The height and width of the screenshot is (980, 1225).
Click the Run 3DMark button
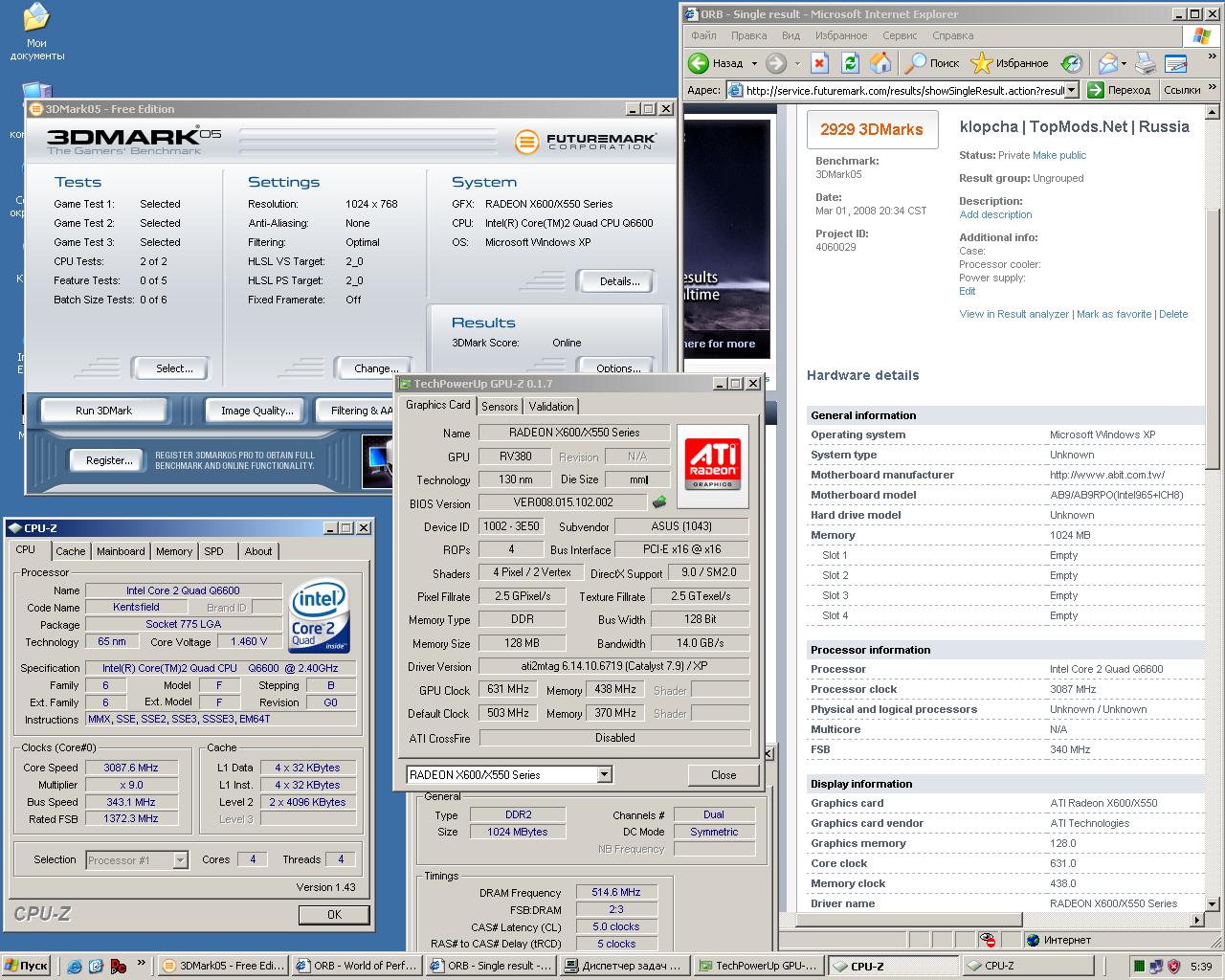point(103,411)
